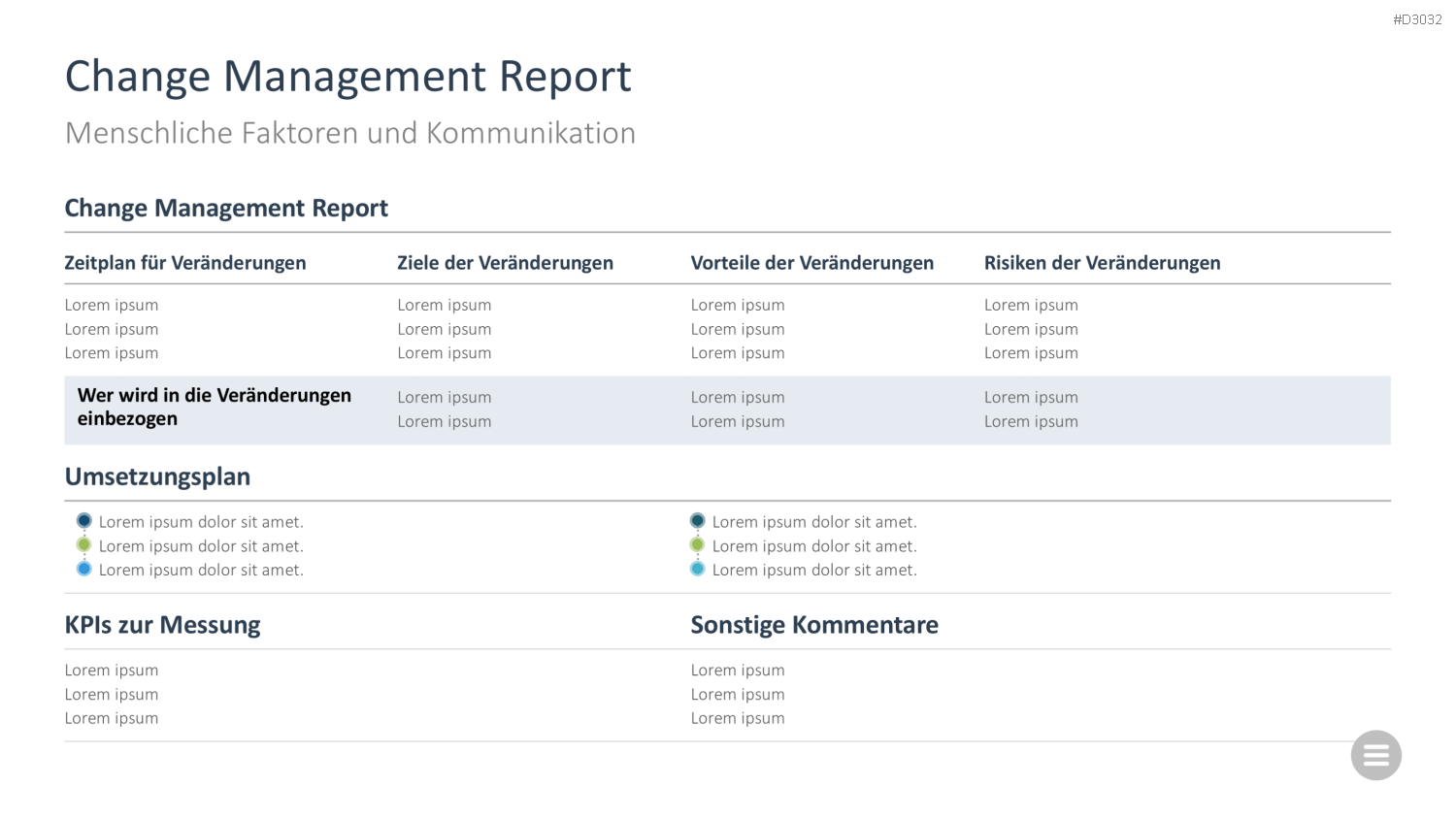Select the dark blue bullet in left Umsetzungsplan list
Screen dimensions: 1456x819
point(84,521)
